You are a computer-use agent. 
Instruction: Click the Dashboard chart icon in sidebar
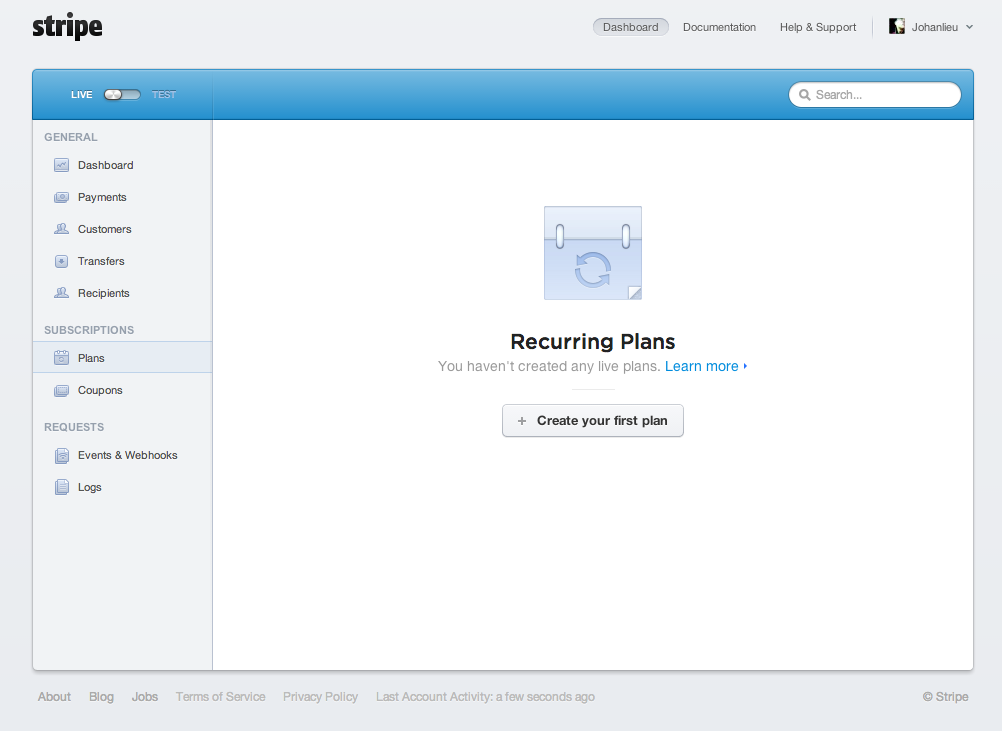coord(61,165)
